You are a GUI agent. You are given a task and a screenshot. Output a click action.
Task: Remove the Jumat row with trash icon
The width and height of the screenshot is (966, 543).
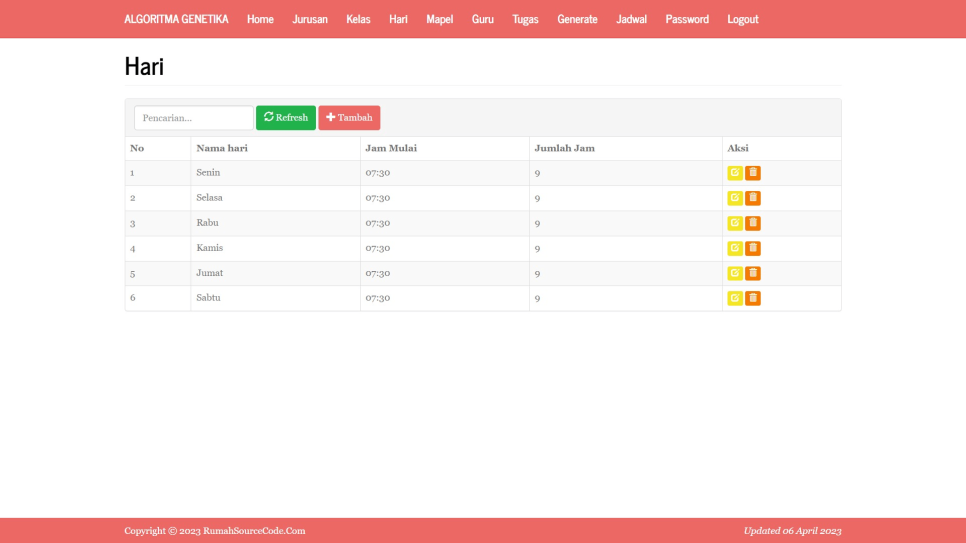tap(753, 273)
